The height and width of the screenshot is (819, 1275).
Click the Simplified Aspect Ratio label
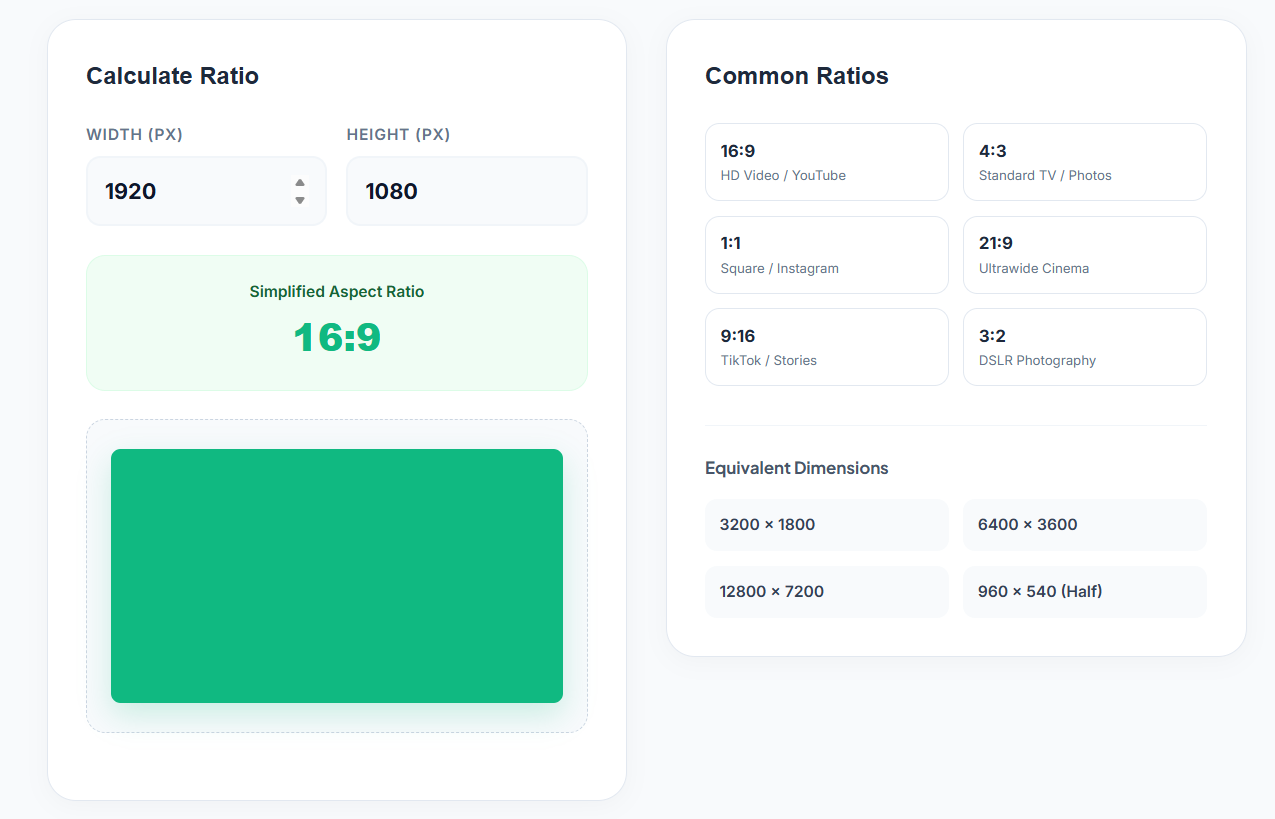pos(337,292)
